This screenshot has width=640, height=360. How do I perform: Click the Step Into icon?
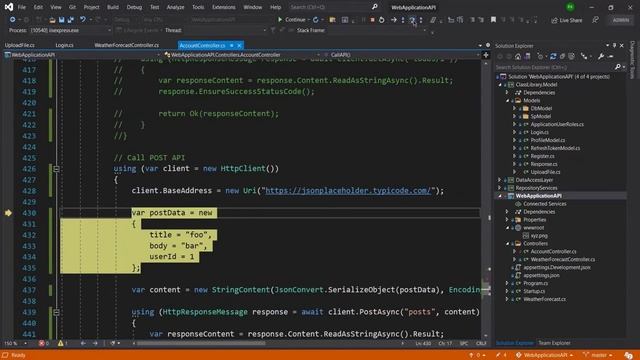click(x=403, y=20)
